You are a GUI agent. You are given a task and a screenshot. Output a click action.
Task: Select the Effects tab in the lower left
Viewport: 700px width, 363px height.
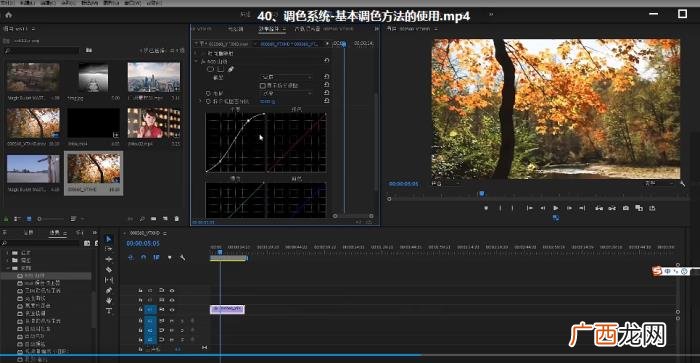[x=55, y=232]
